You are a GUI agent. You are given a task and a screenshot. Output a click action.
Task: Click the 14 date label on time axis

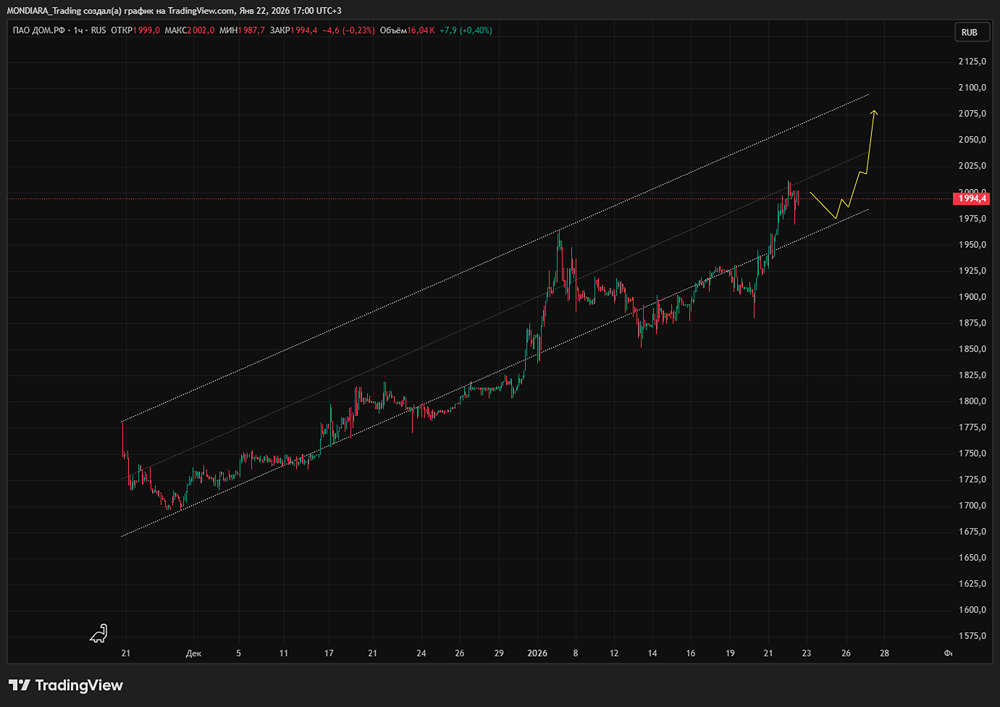point(652,653)
